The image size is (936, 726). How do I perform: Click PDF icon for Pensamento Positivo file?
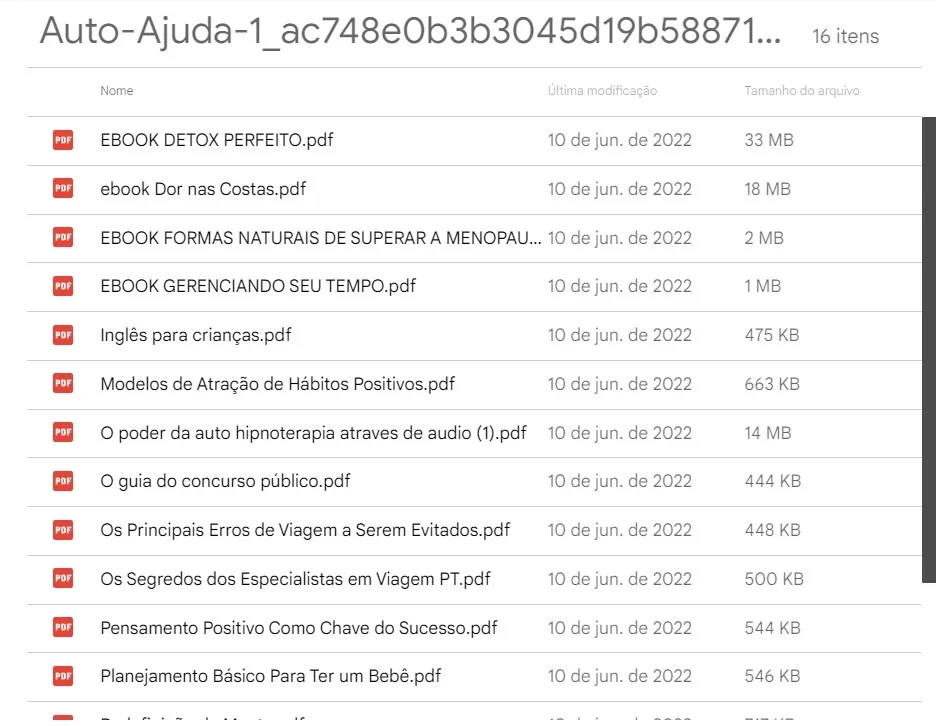click(x=63, y=627)
